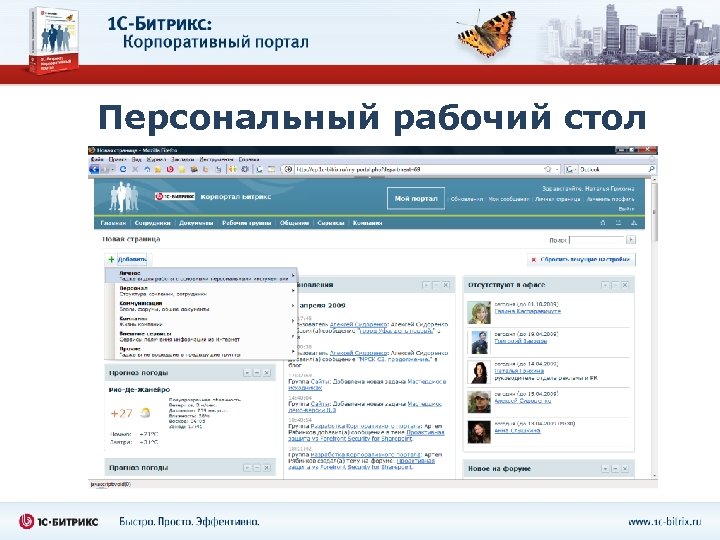Select Коммуникации in the add gadget menu
The image size is (720, 540).
[x=201, y=306]
